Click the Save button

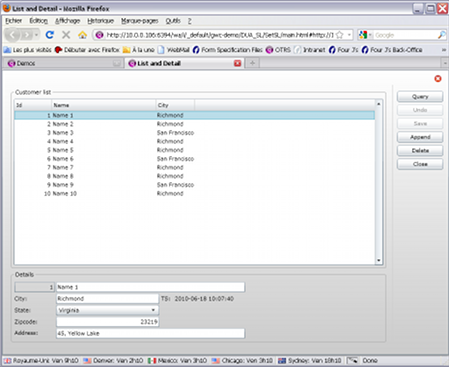coord(420,123)
